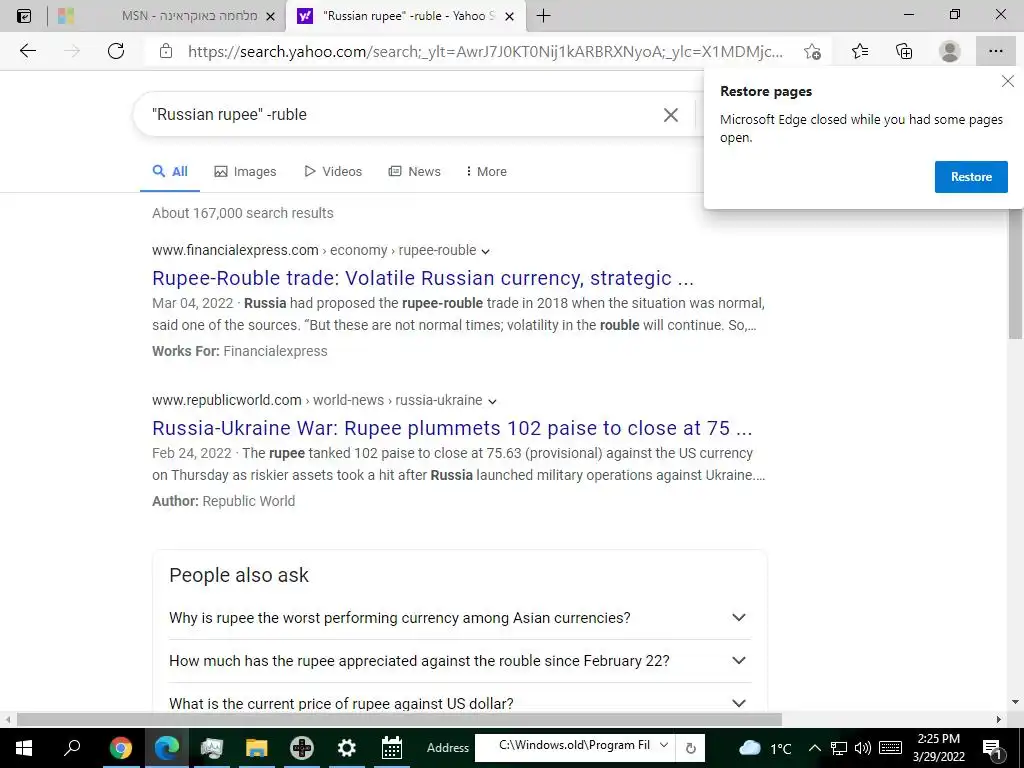Expand "Why is rupee the worst performing" question

(460, 618)
